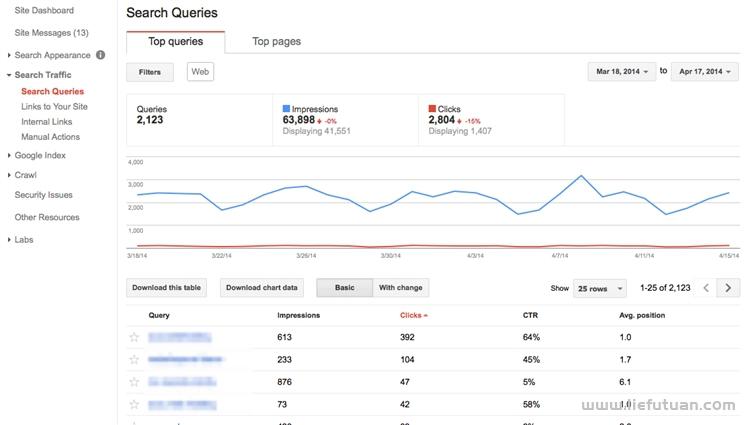
Task: Click the 6.1 average position cell
Action: pyautogui.click(x=625, y=382)
